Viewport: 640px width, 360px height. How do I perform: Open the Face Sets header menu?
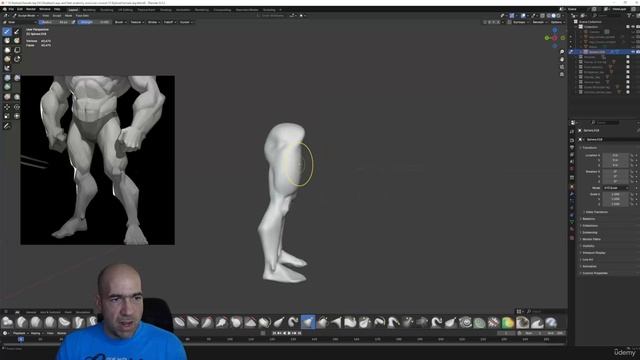point(82,16)
